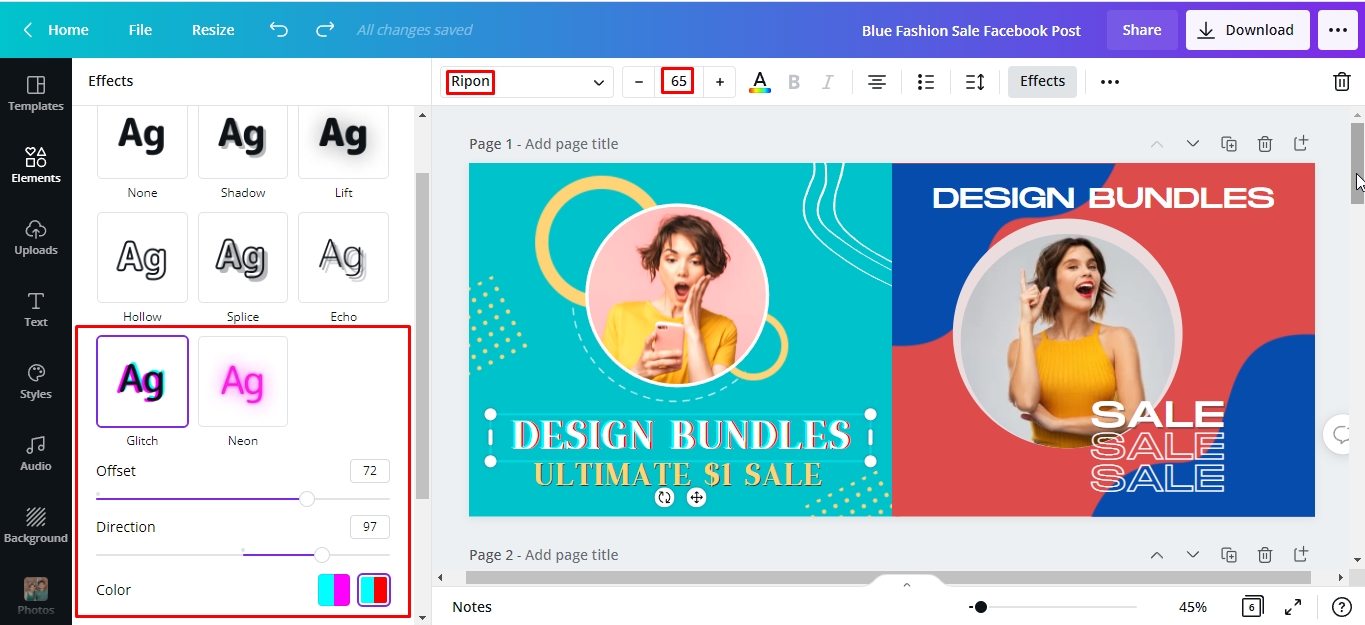Open the Audio sidebar panel
Image resolution: width=1365 pixels, height=625 pixels.
pos(36,453)
